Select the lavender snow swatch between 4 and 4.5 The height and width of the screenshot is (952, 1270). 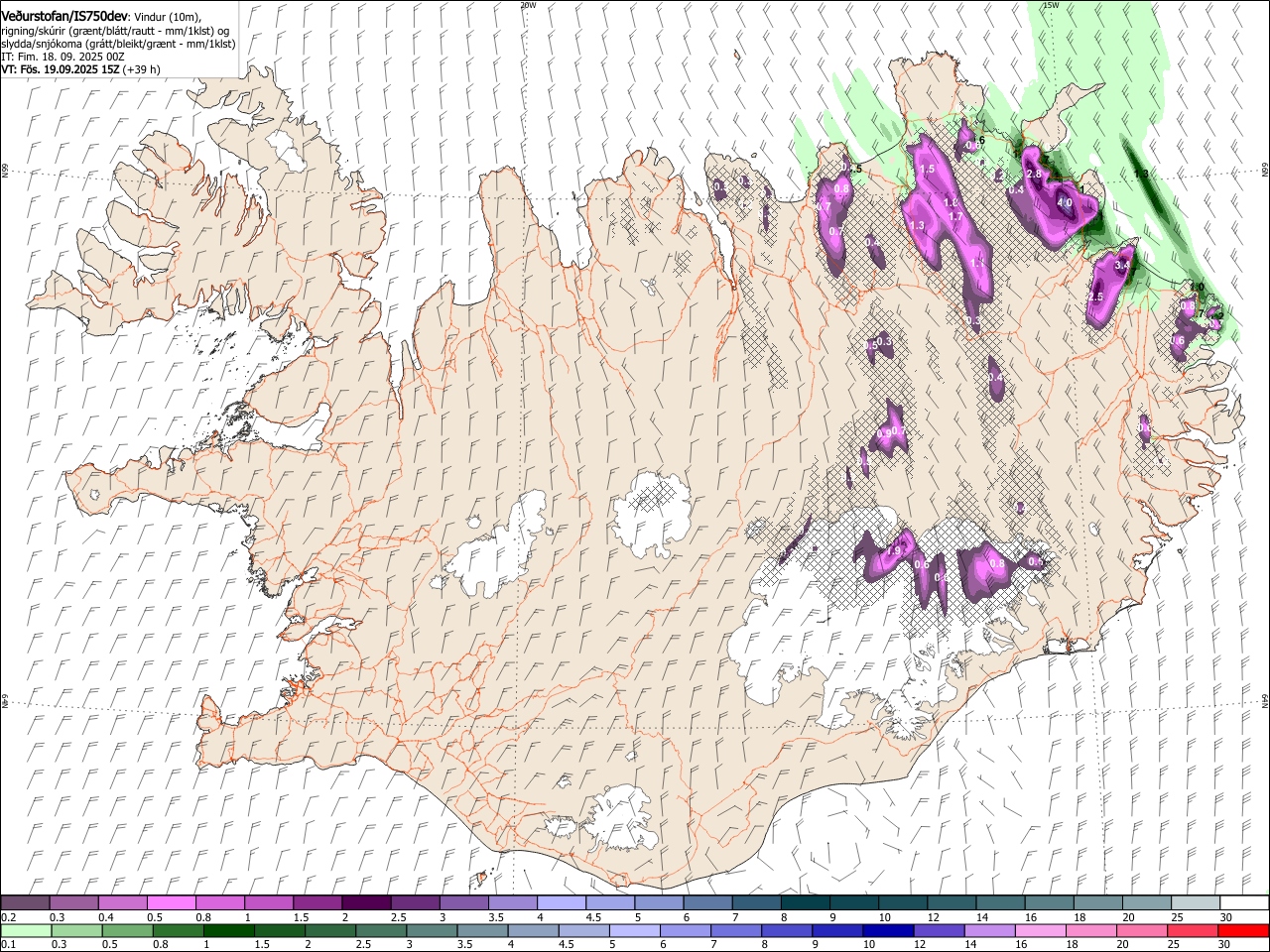[x=561, y=903]
